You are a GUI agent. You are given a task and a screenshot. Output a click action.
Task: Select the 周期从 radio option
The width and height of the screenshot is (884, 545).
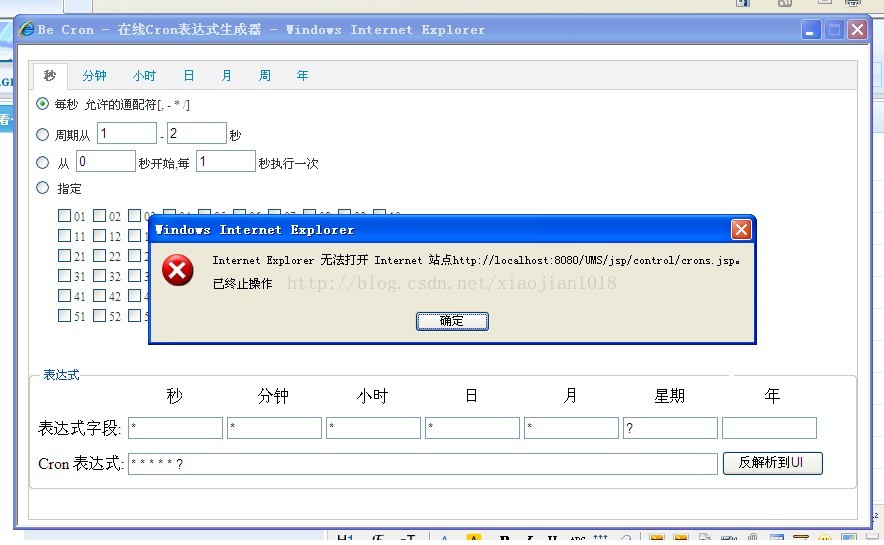click(x=42, y=135)
